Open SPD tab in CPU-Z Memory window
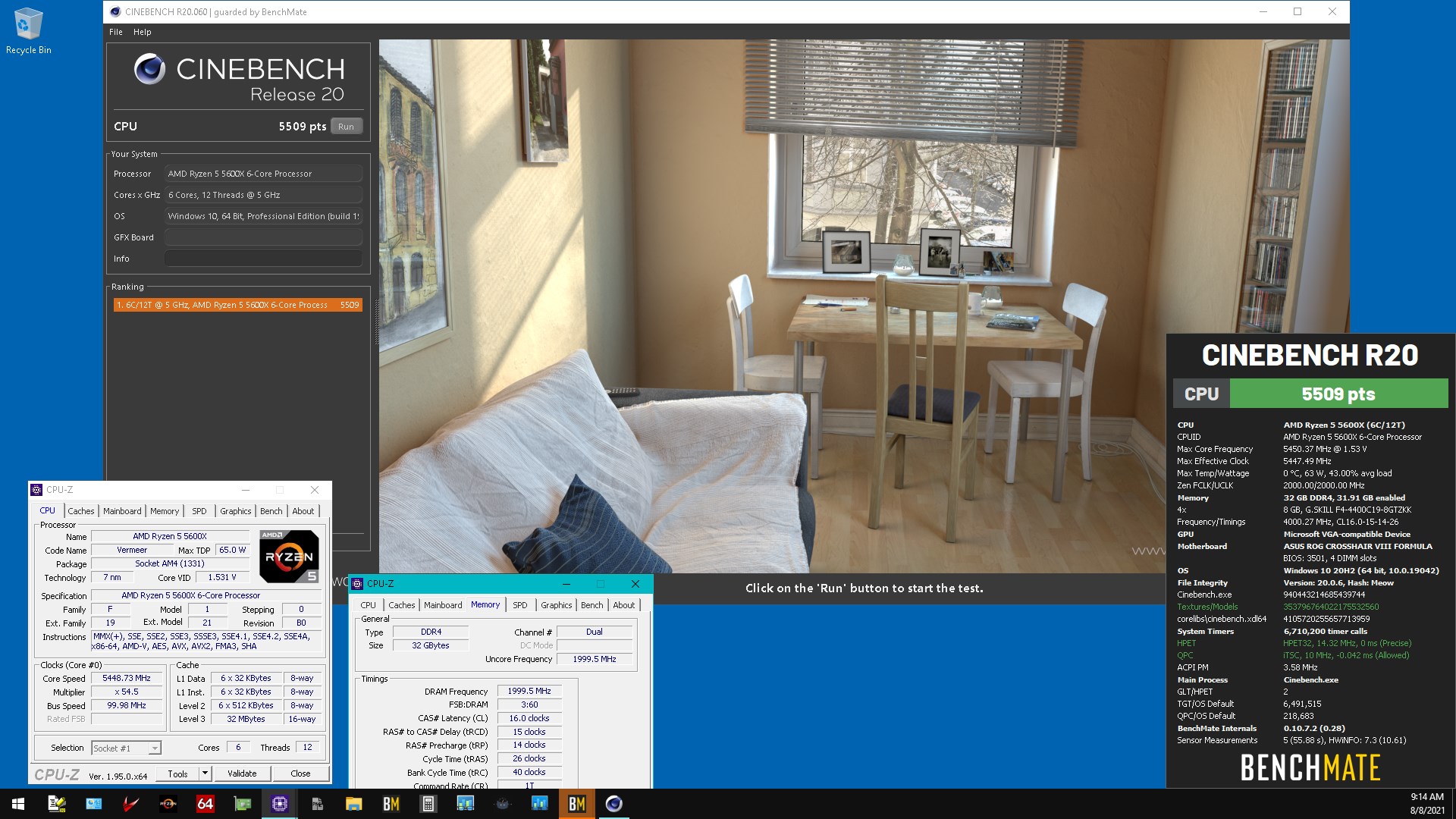Image resolution: width=1456 pixels, height=819 pixels. [x=520, y=605]
